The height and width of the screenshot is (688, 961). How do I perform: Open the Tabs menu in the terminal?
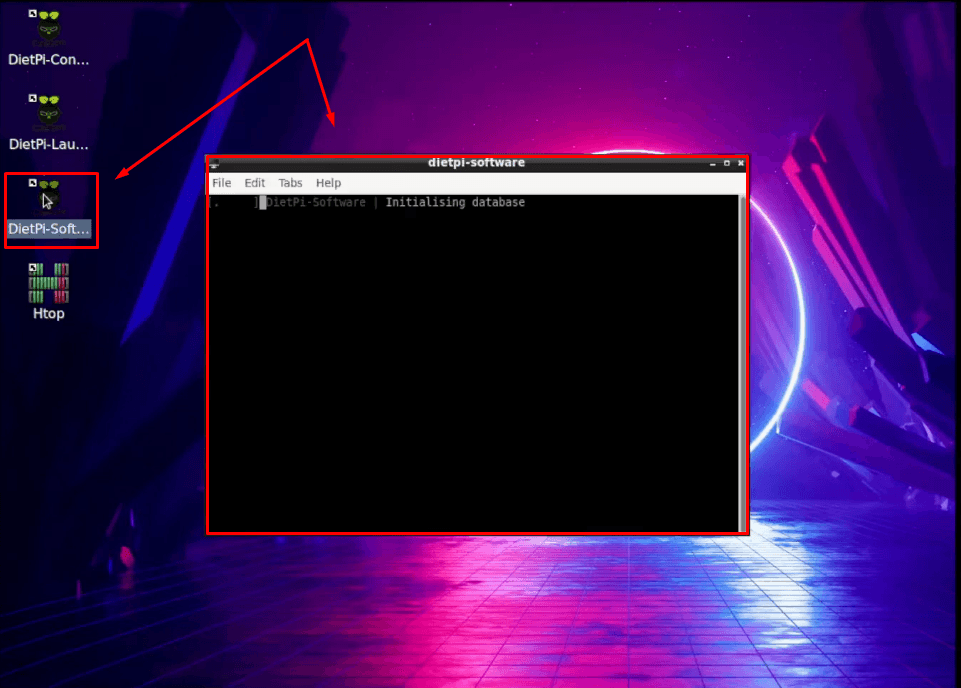pos(290,183)
